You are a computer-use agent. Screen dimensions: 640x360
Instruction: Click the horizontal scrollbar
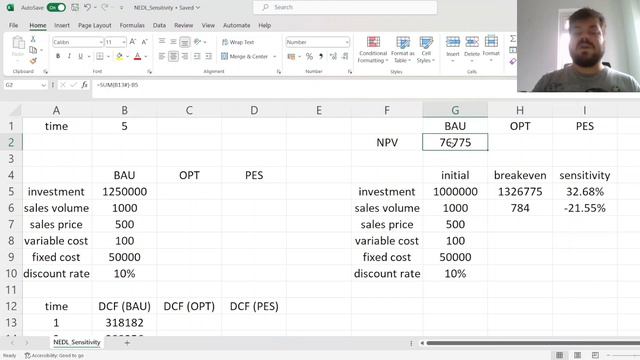(533, 343)
